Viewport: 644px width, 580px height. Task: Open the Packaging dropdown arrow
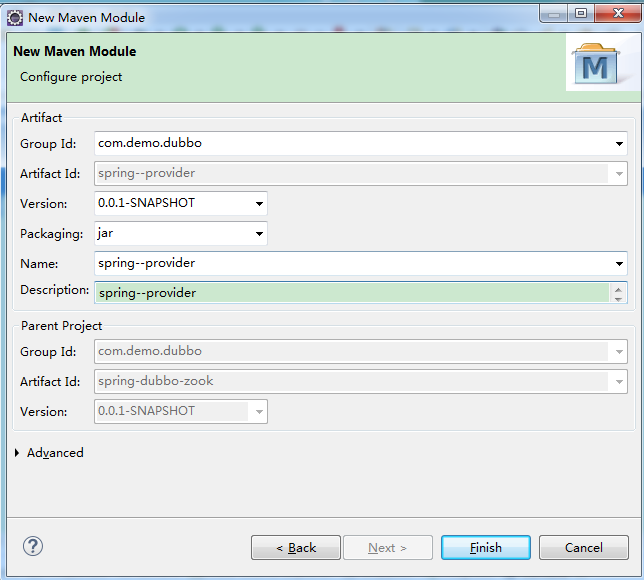tap(259, 234)
